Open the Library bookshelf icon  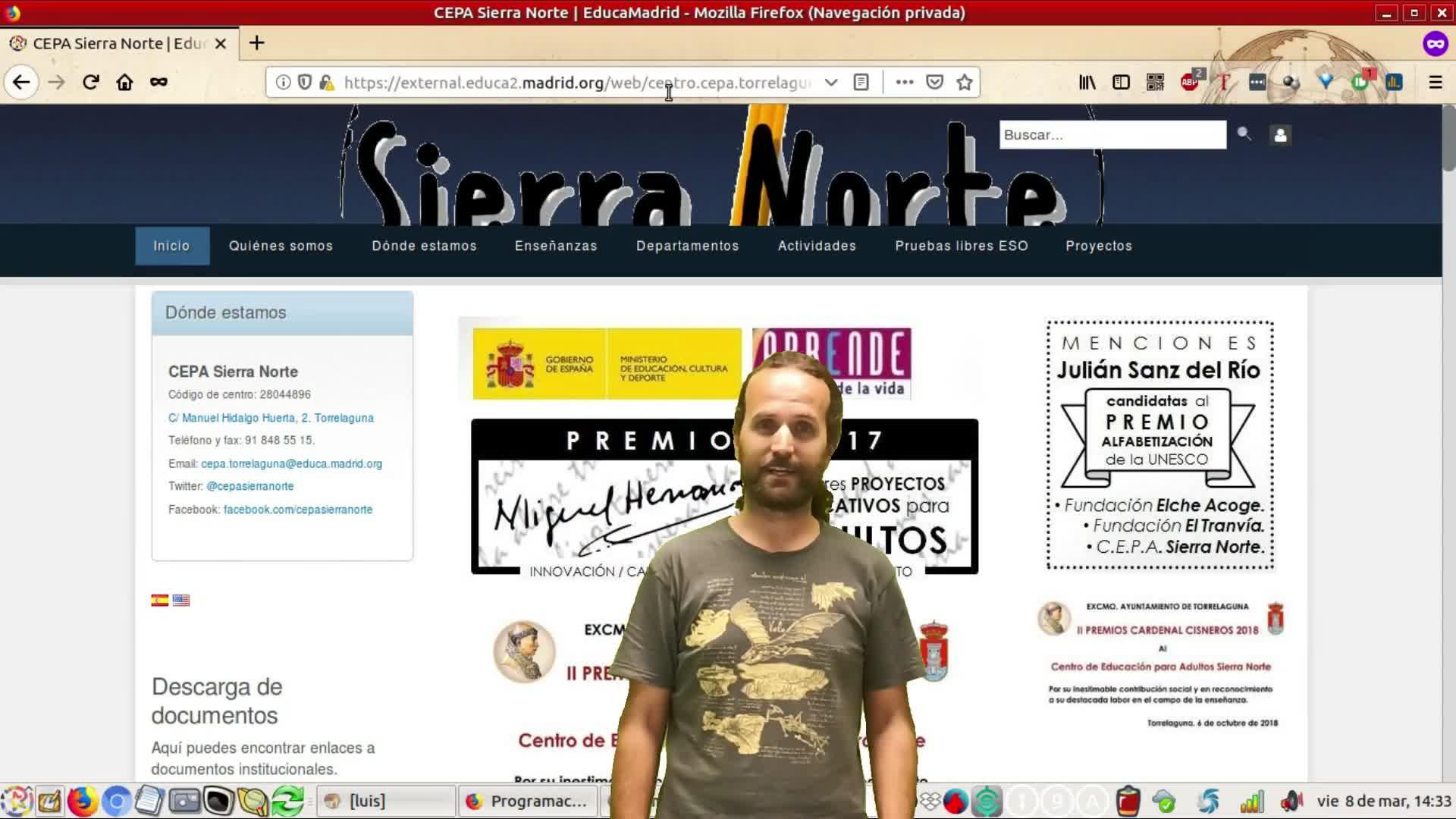point(1087,82)
